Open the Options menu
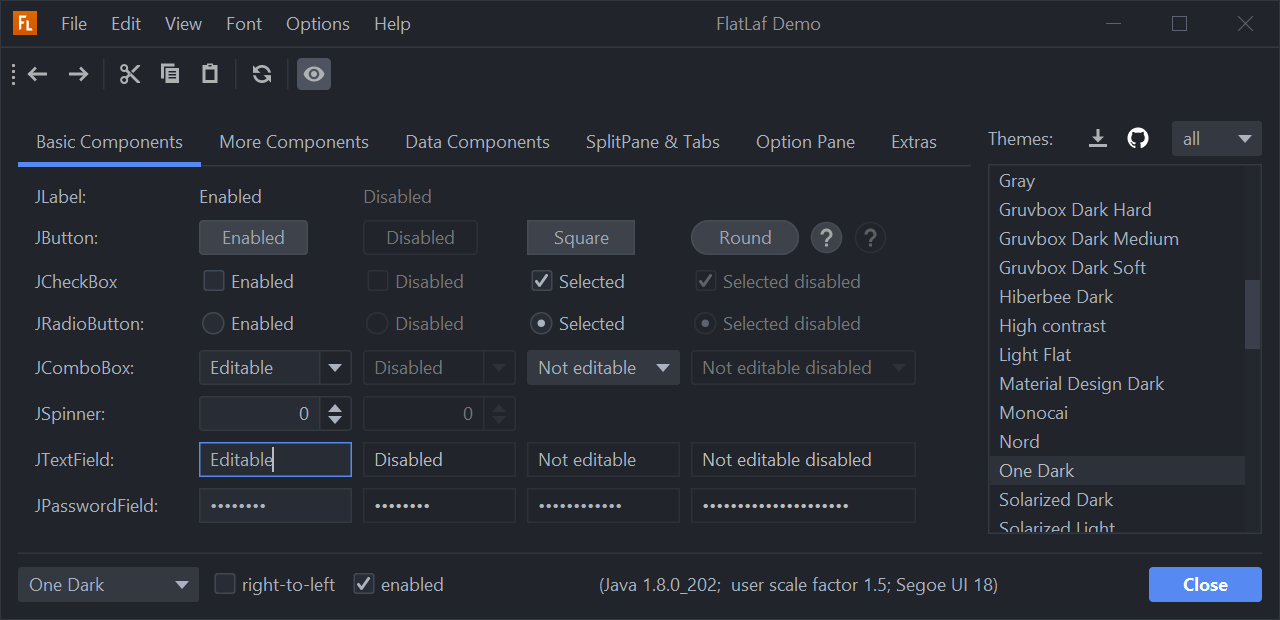 coord(318,24)
